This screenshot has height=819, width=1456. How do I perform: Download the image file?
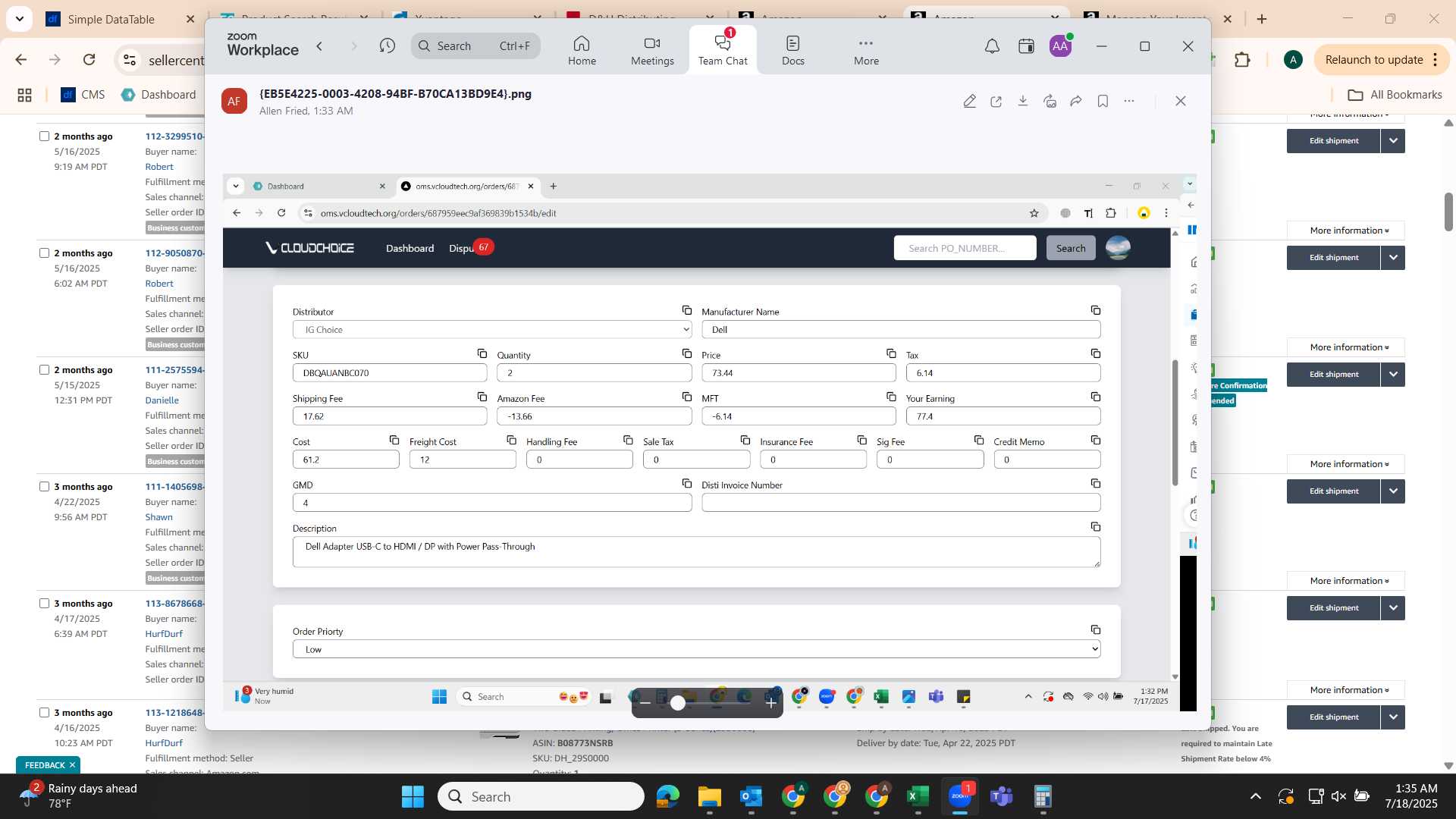1023,101
